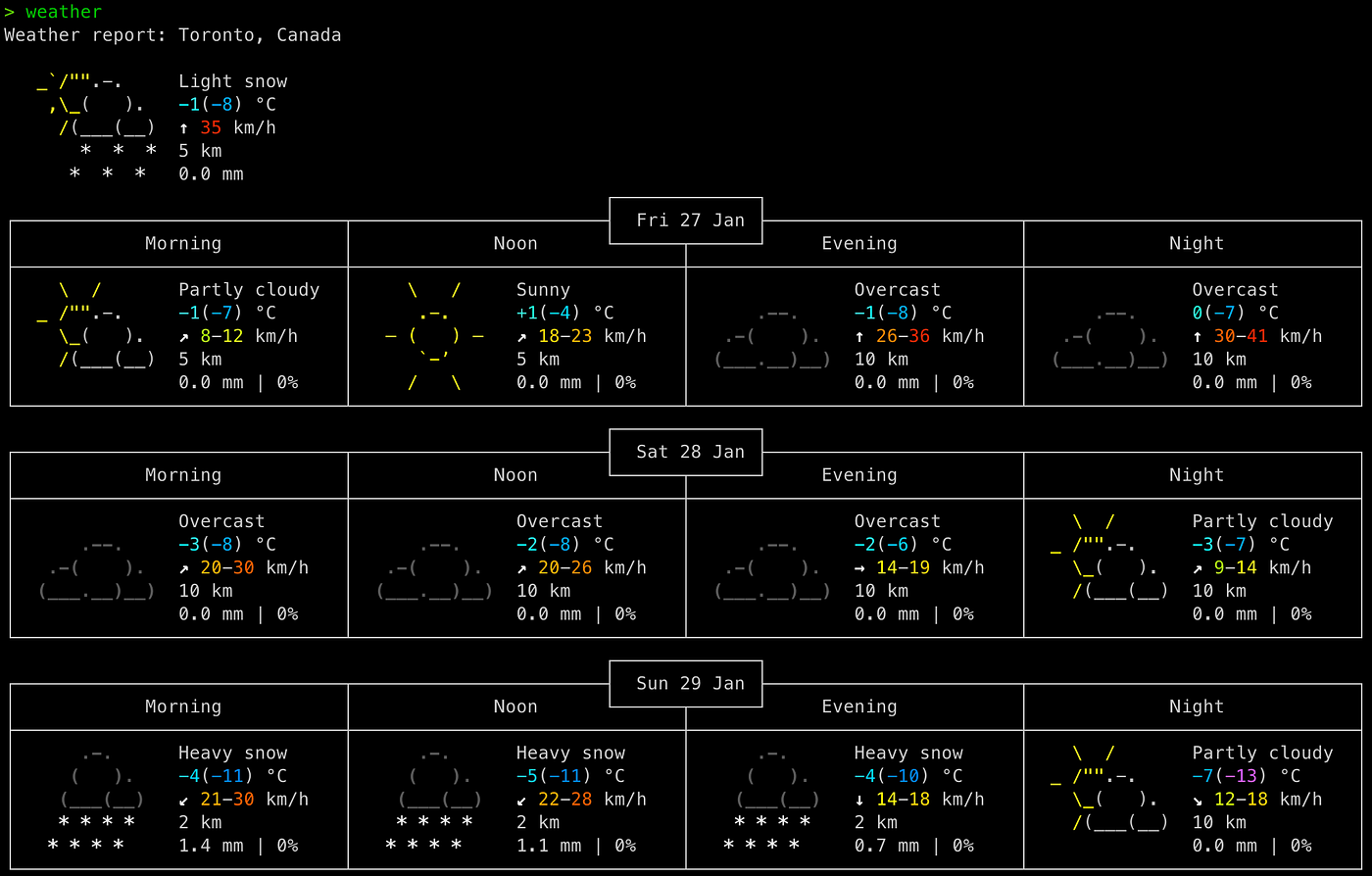Click the "-2(-8) °C" temperature

[565, 544]
